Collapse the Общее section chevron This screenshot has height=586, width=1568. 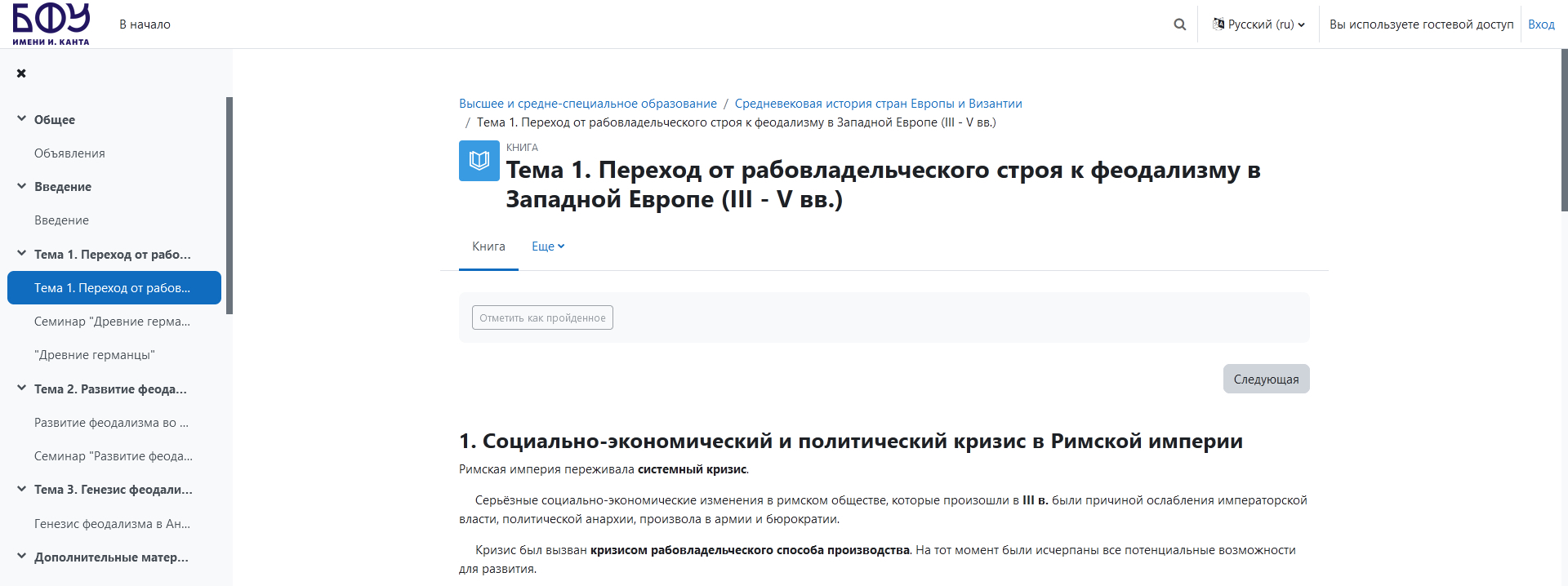21,119
